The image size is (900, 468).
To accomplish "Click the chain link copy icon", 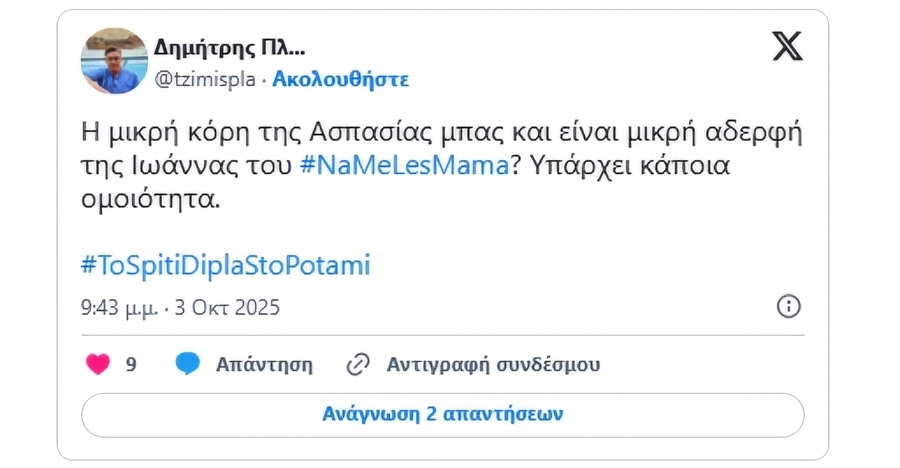I will point(358,365).
